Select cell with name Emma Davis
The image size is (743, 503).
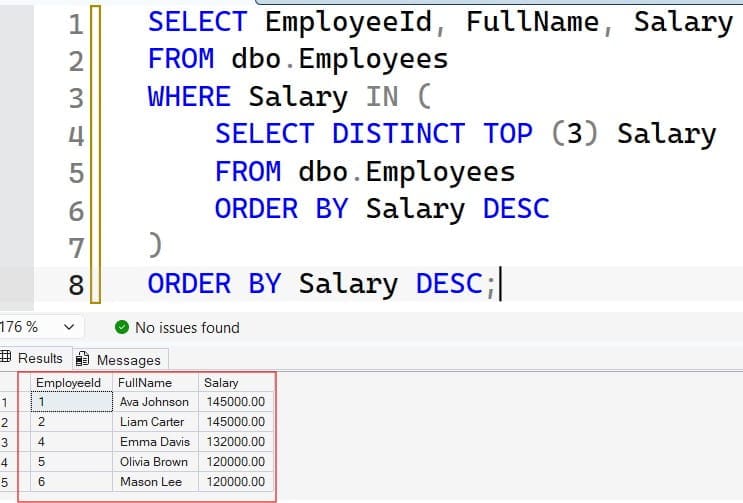coord(155,441)
